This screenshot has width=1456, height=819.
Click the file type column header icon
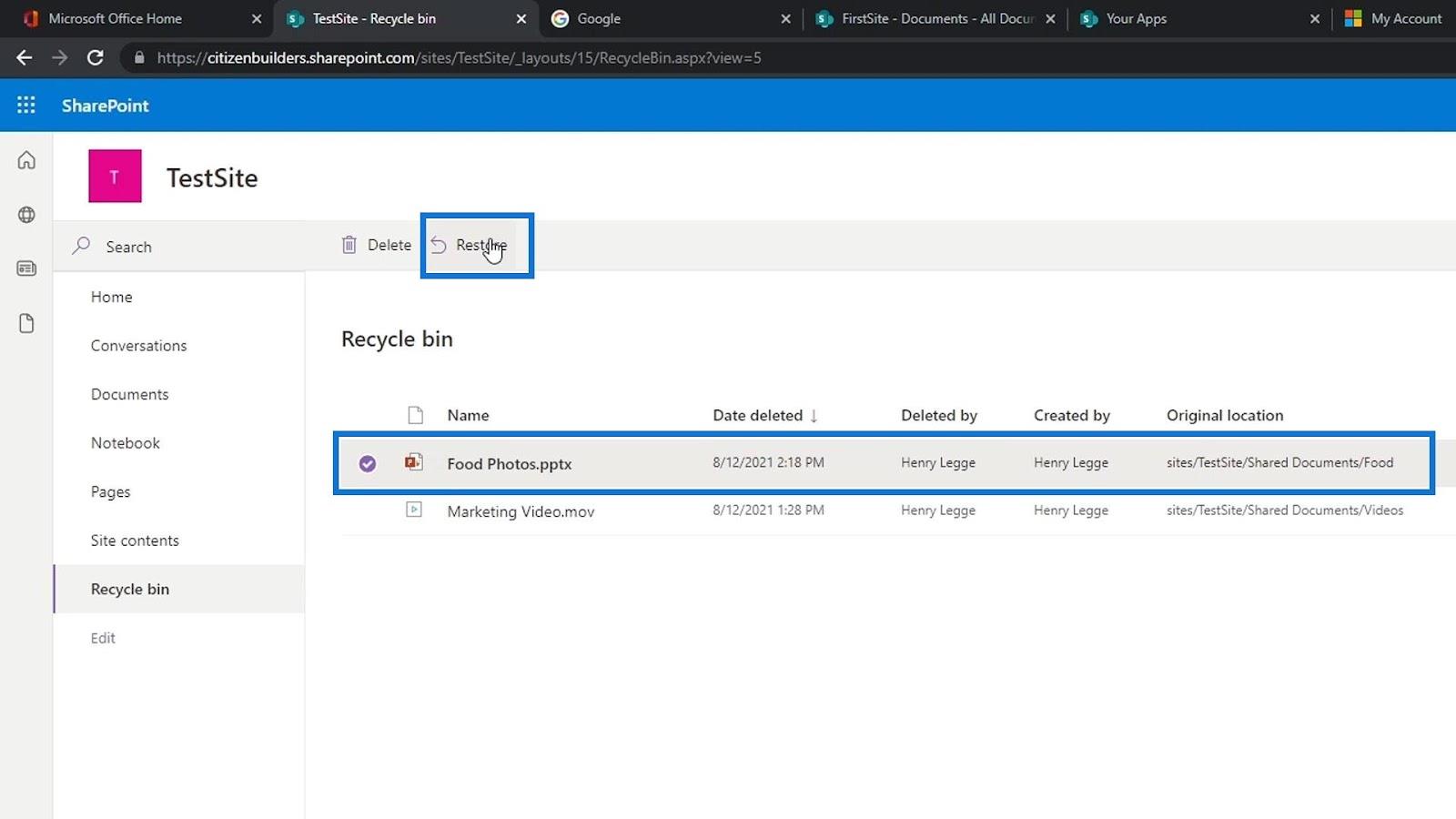416,415
